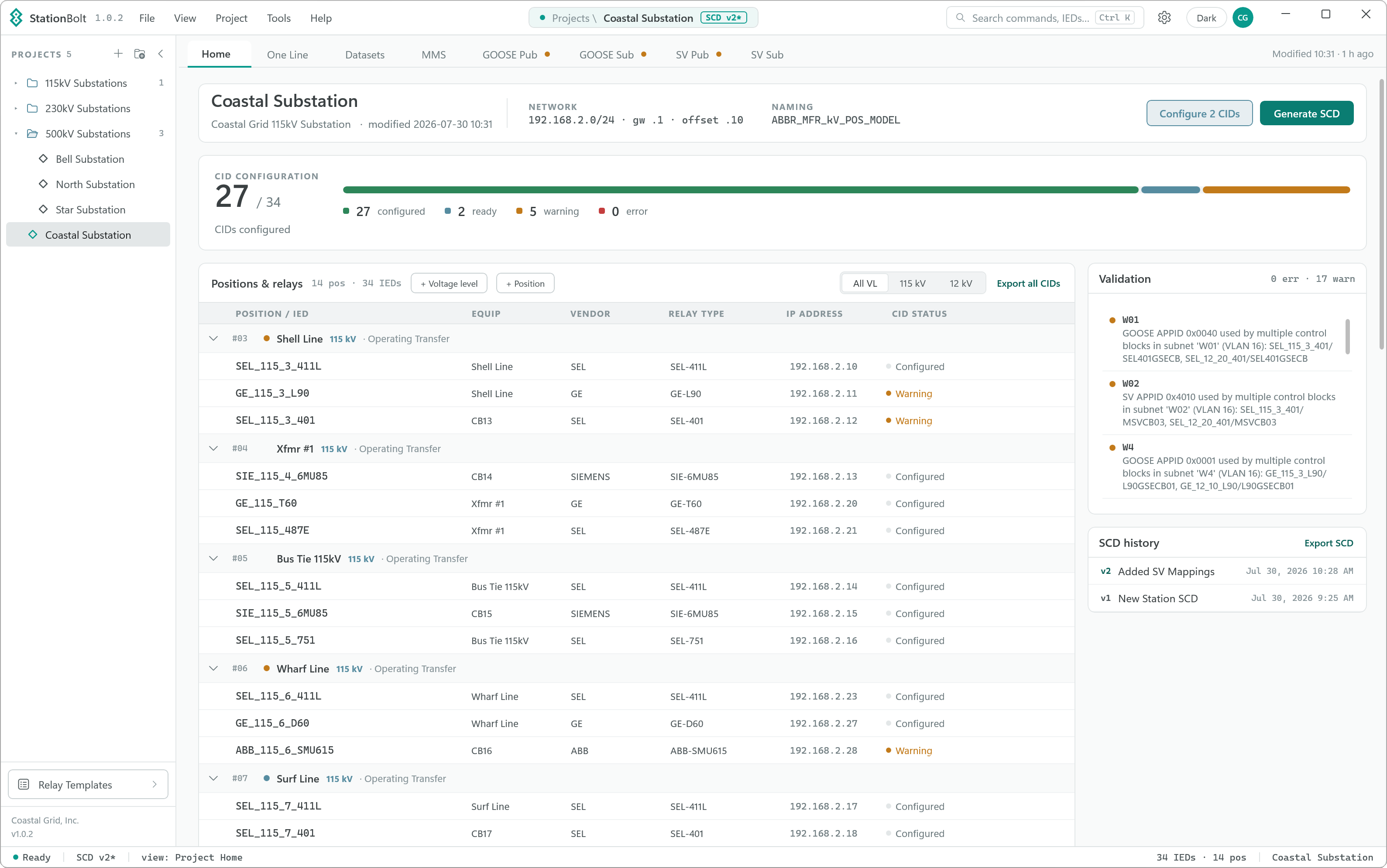Collapse position #07 Surf Line

click(213, 779)
